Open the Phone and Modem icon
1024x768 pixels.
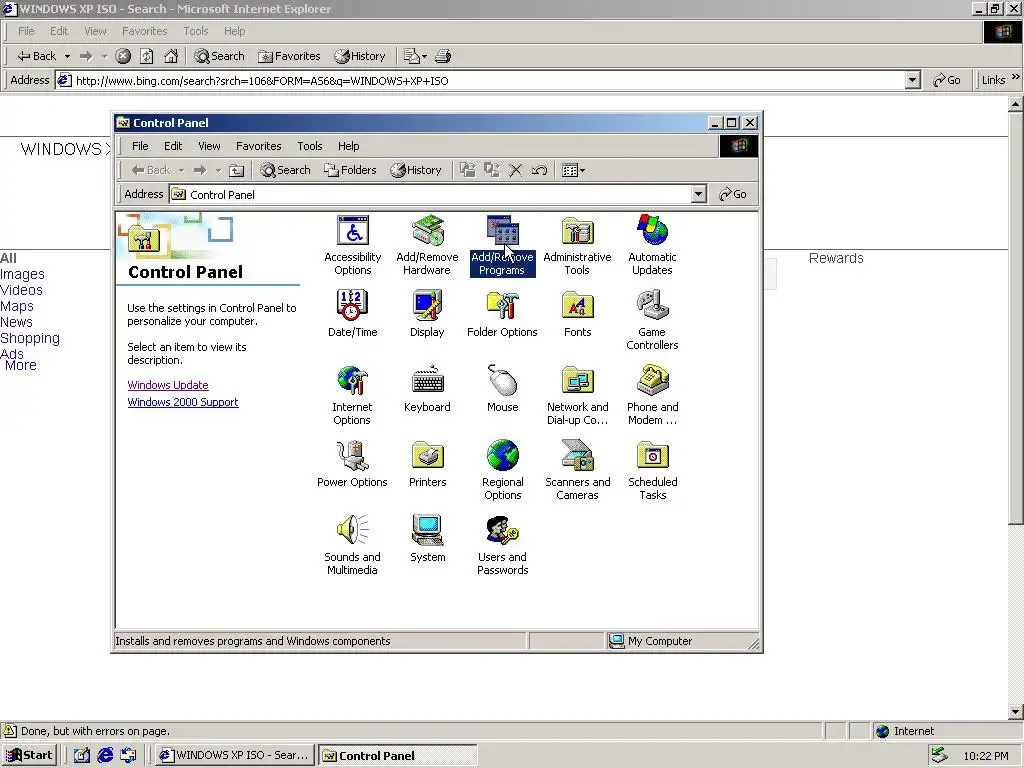tap(652, 396)
